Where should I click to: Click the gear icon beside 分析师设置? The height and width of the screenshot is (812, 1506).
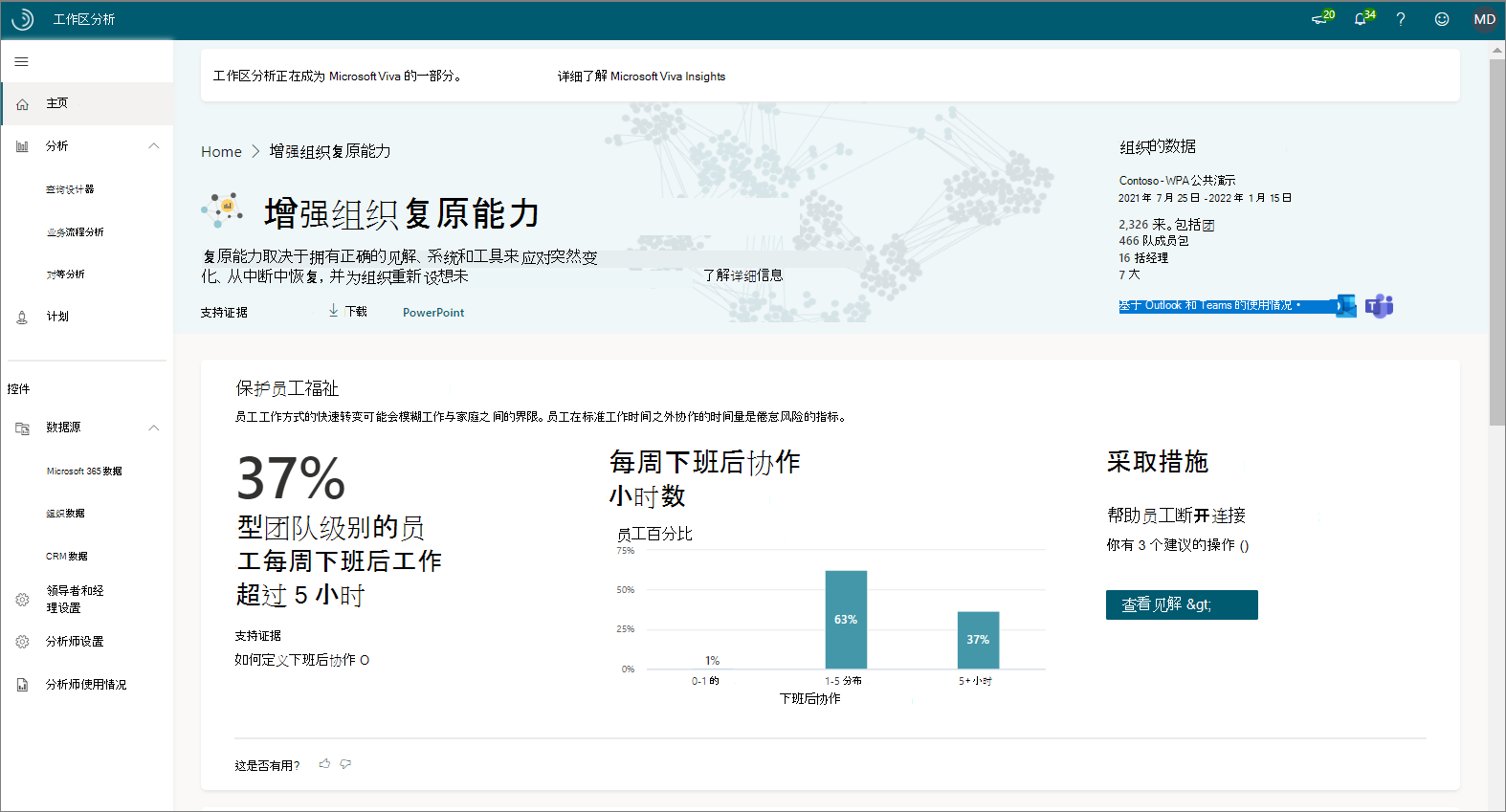[22, 642]
